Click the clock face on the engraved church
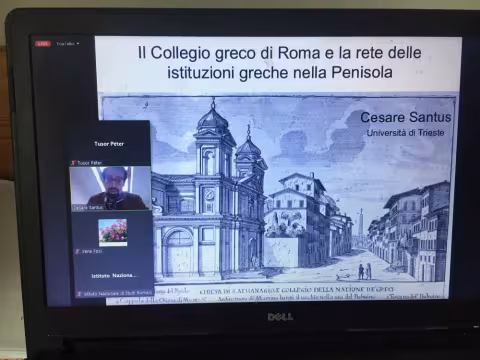This screenshot has height=360, width=480. tap(209, 195)
